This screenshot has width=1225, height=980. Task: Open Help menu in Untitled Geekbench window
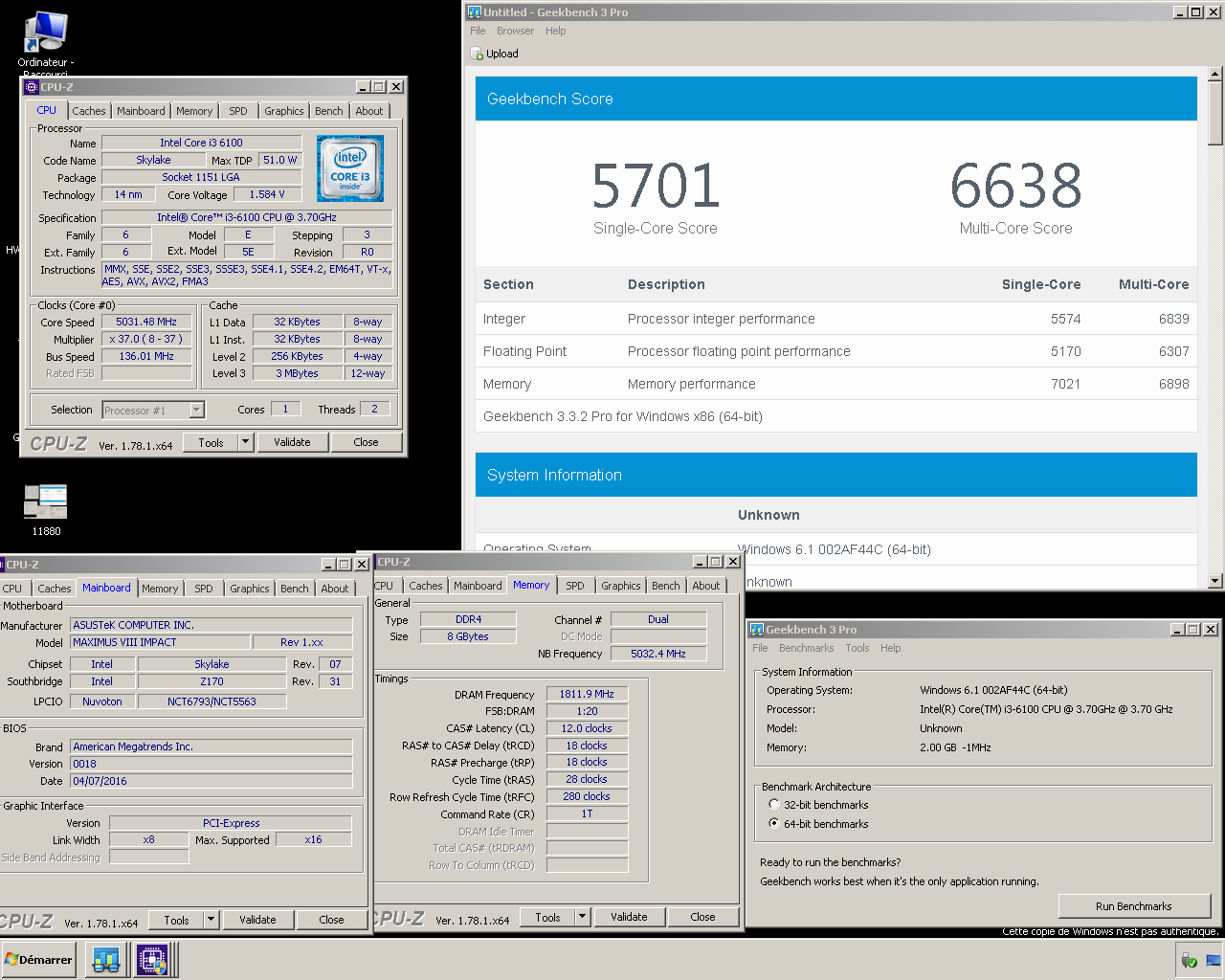[556, 31]
